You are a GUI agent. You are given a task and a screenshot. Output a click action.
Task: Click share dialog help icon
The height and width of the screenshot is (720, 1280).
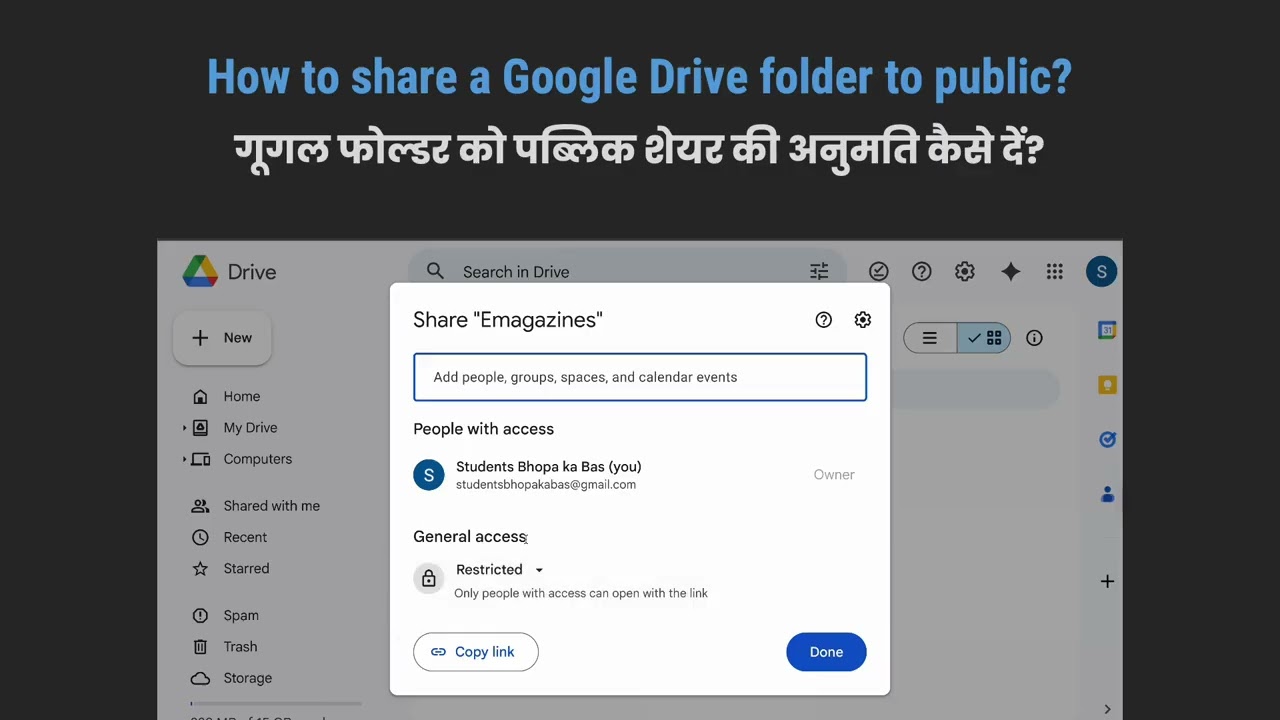click(824, 320)
